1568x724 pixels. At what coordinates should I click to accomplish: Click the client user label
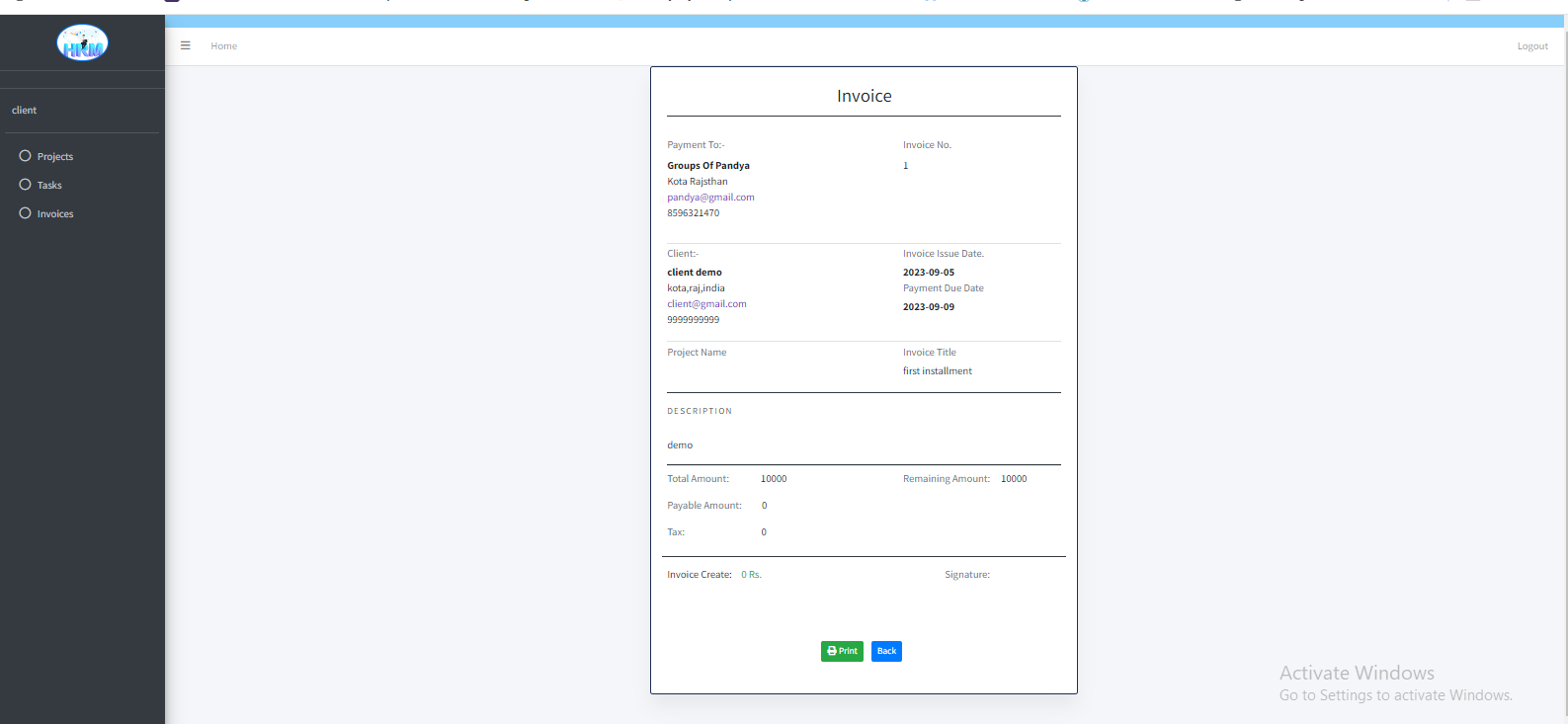(x=25, y=111)
